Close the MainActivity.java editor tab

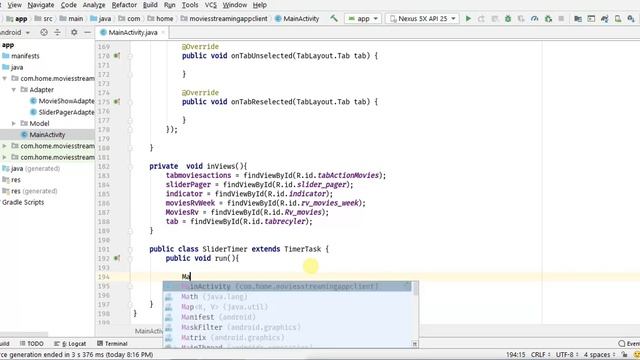click(163, 32)
